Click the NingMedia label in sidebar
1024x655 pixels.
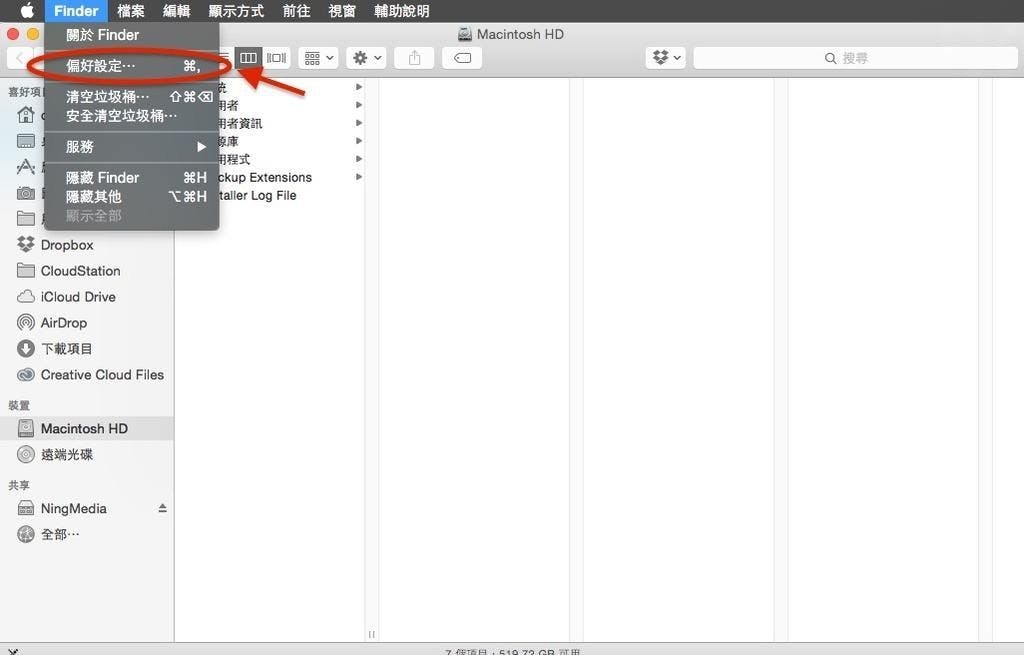74,508
